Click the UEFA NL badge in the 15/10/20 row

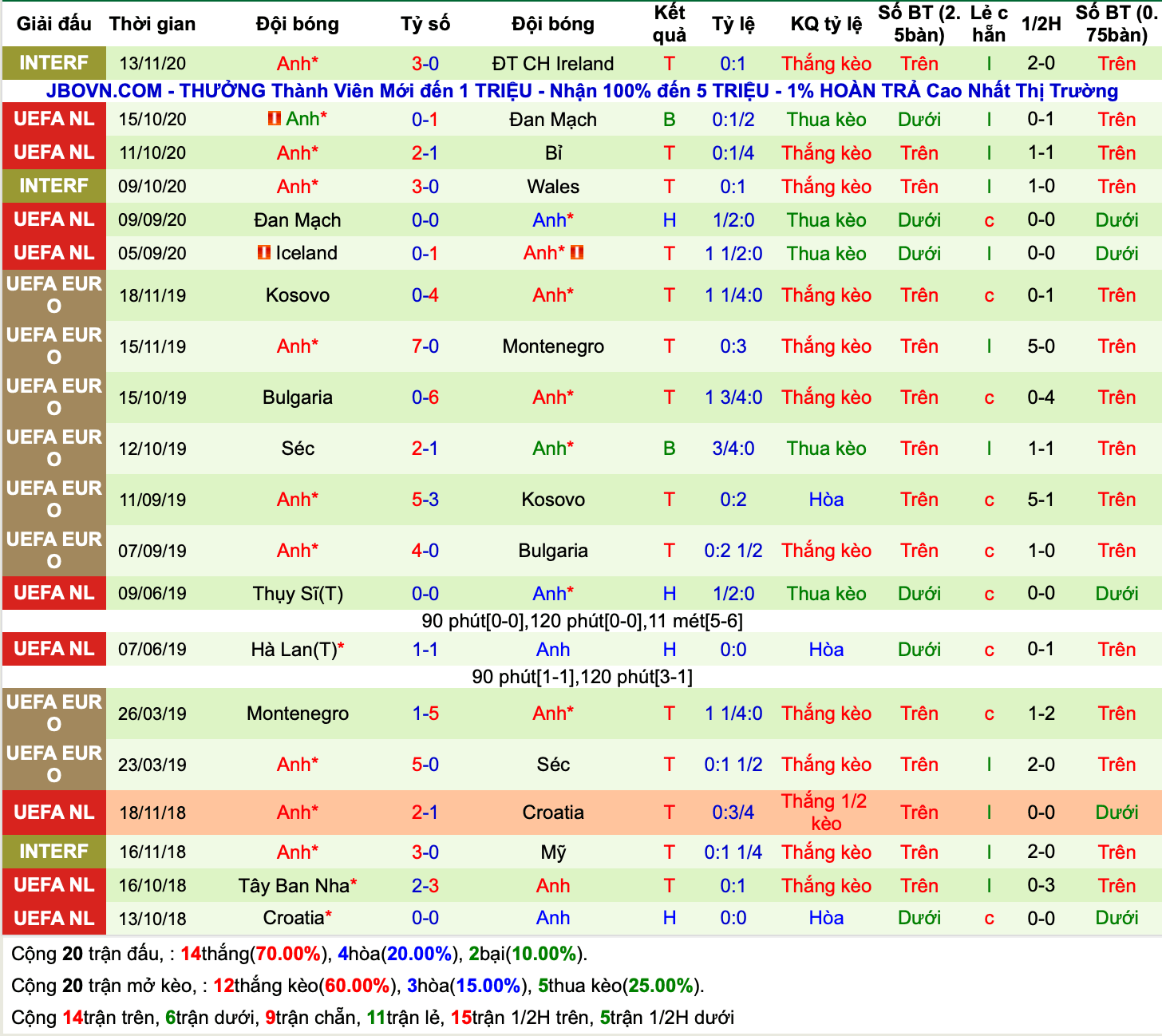(54, 119)
